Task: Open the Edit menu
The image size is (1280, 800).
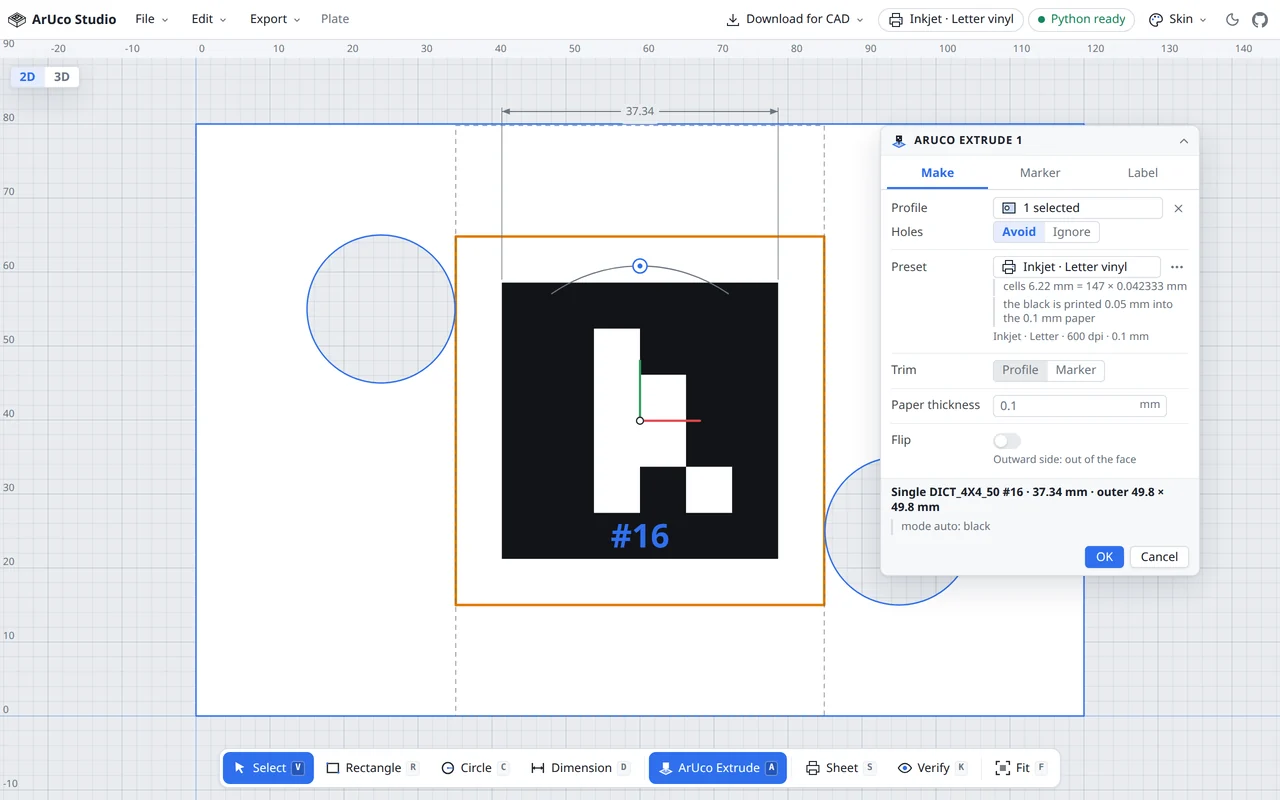Action: 209,19
